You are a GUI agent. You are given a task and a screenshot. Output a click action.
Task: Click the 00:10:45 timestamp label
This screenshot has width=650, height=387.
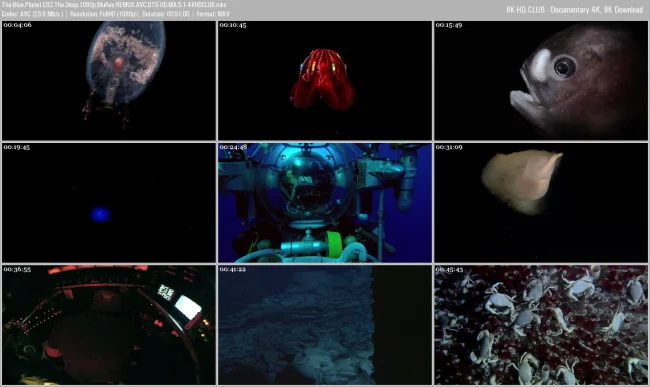[x=233, y=25]
